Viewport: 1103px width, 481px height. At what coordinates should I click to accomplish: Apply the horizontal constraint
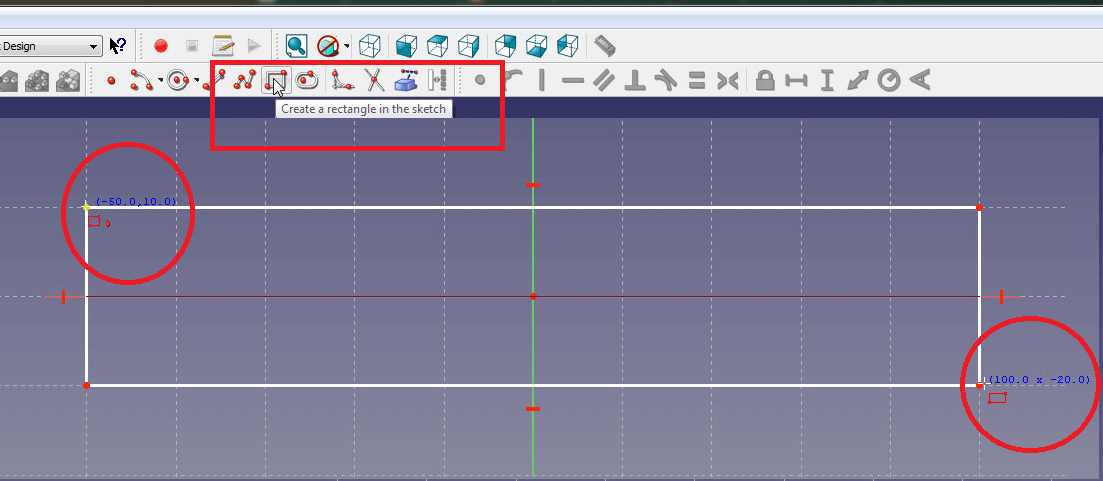(573, 80)
